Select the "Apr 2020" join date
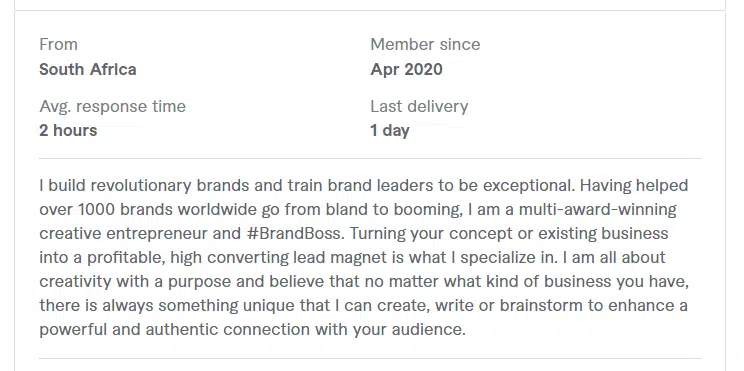 coord(406,69)
